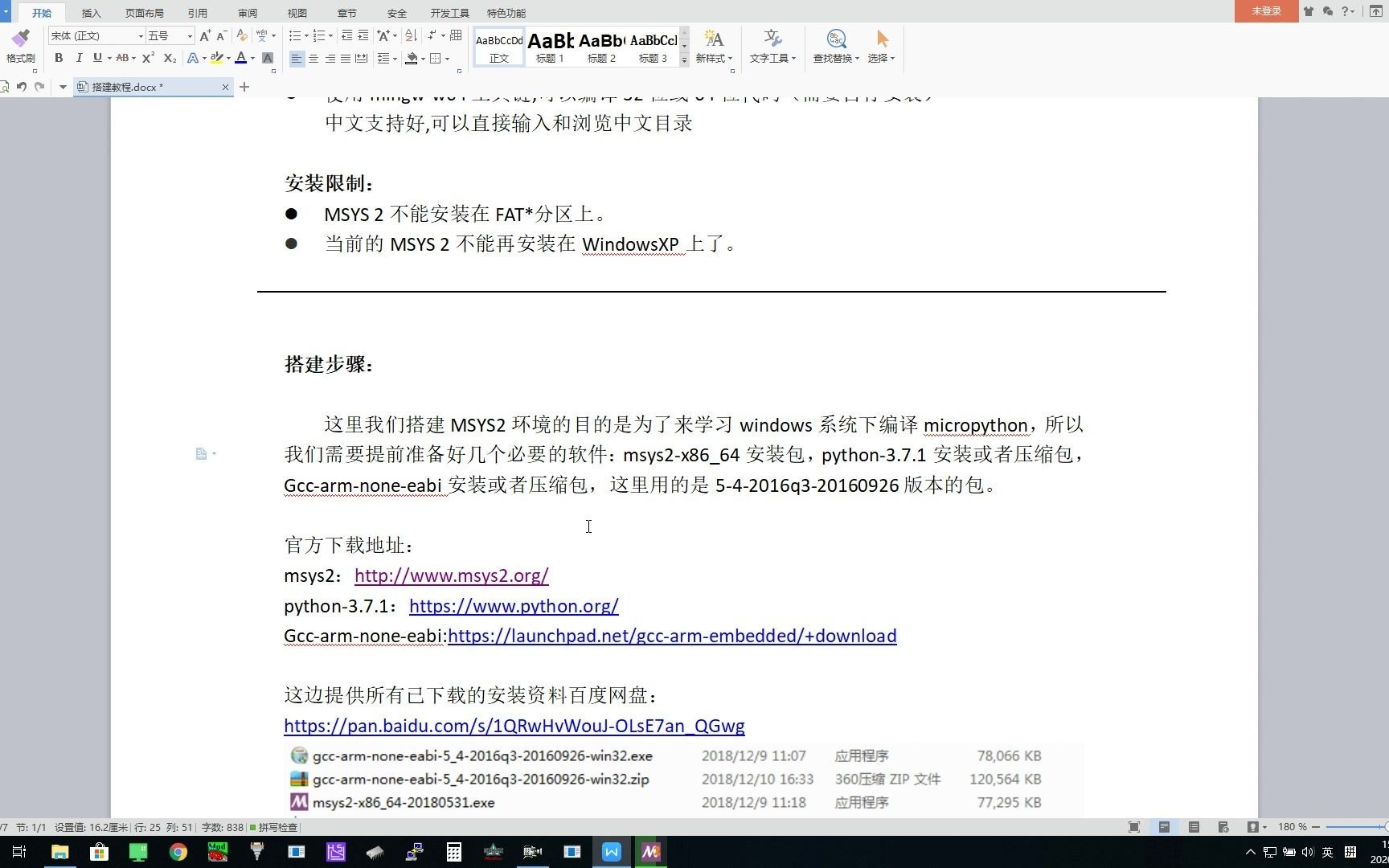Toggle spell check (拼写检查) in status bar
The width and height of the screenshot is (1389, 868).
tap(274, 827)
